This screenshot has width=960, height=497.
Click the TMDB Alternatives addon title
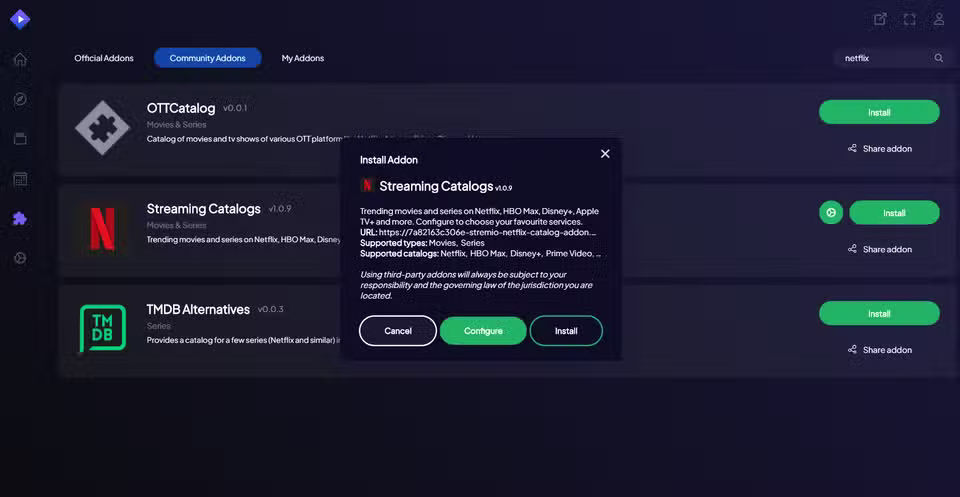point(198,309)
